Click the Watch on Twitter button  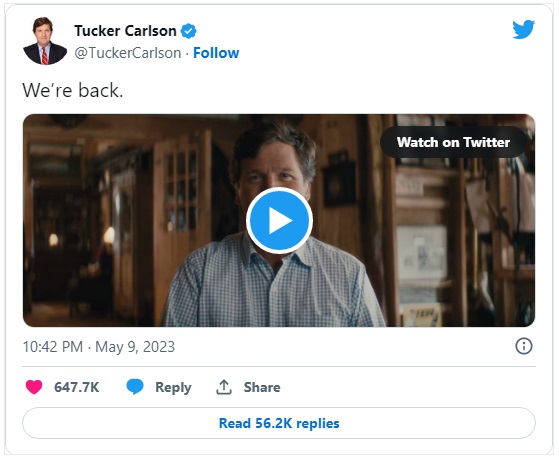point(453,142)
